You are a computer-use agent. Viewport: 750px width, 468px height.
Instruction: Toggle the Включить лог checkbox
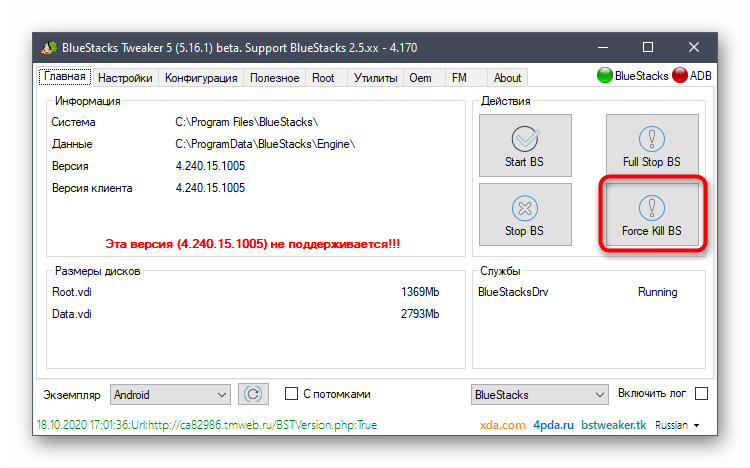[701, 394]
